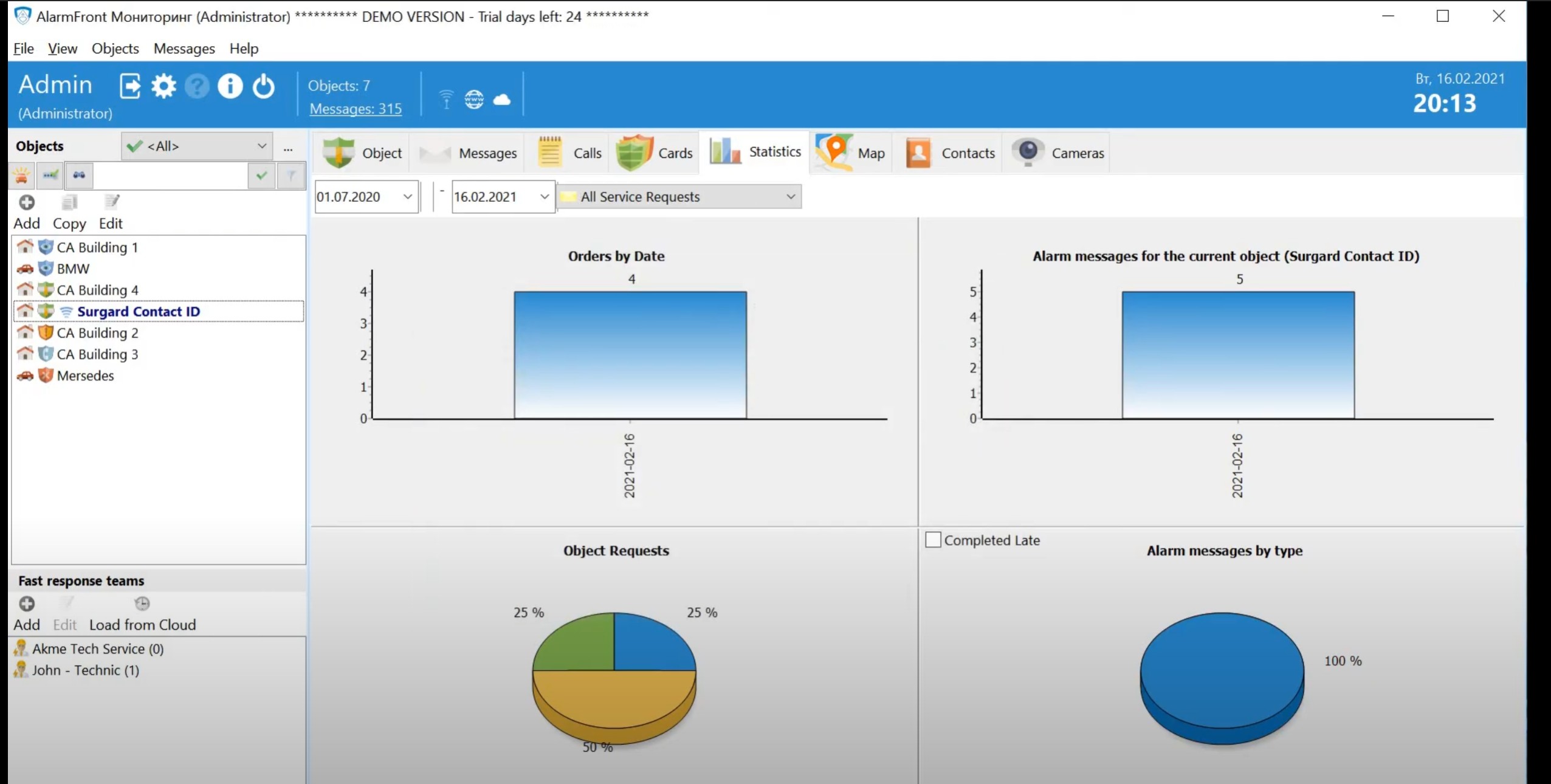Click the ellipsis button beside object filter
1551x784 pixels.
pos(288,148)
